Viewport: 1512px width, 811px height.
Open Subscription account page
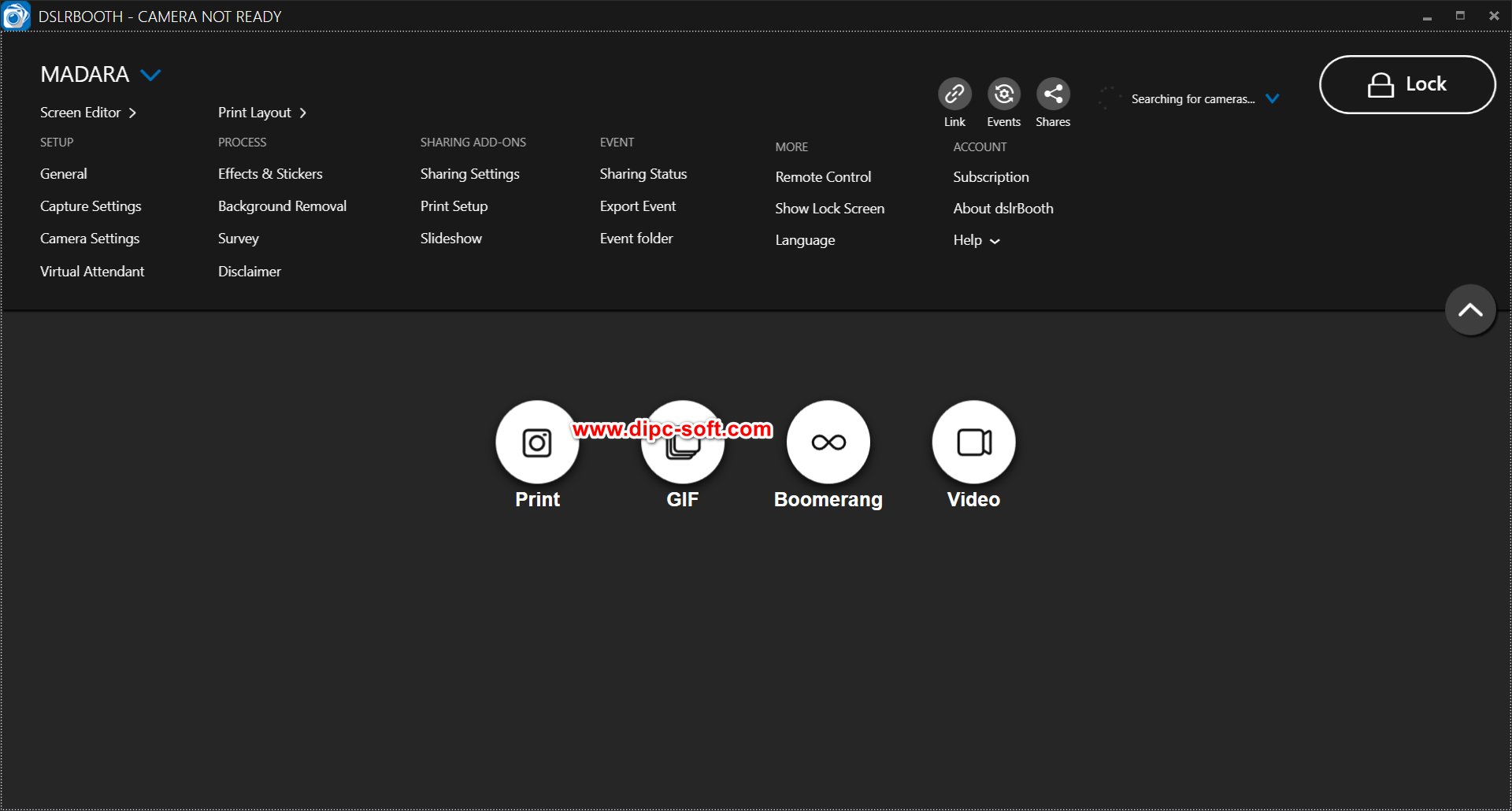991,177
